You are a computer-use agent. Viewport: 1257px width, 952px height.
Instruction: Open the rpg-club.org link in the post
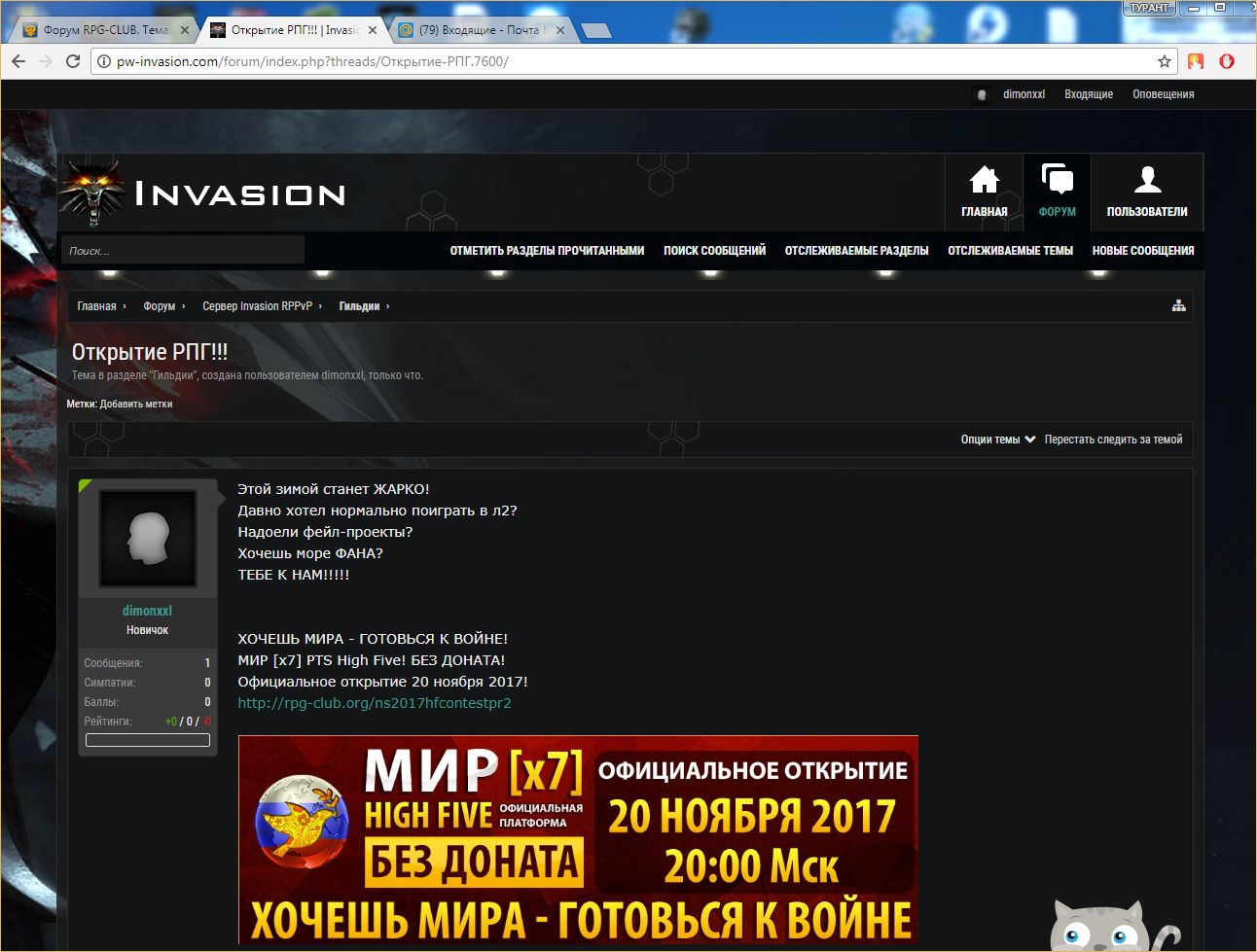tap(374, 703)
